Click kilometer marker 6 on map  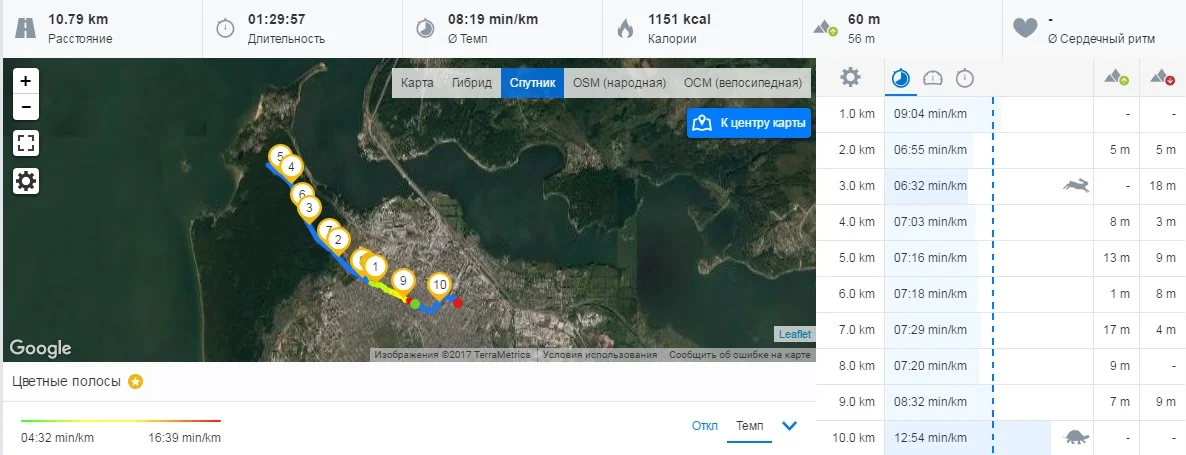pyautogui.click(x=302, y=194)
